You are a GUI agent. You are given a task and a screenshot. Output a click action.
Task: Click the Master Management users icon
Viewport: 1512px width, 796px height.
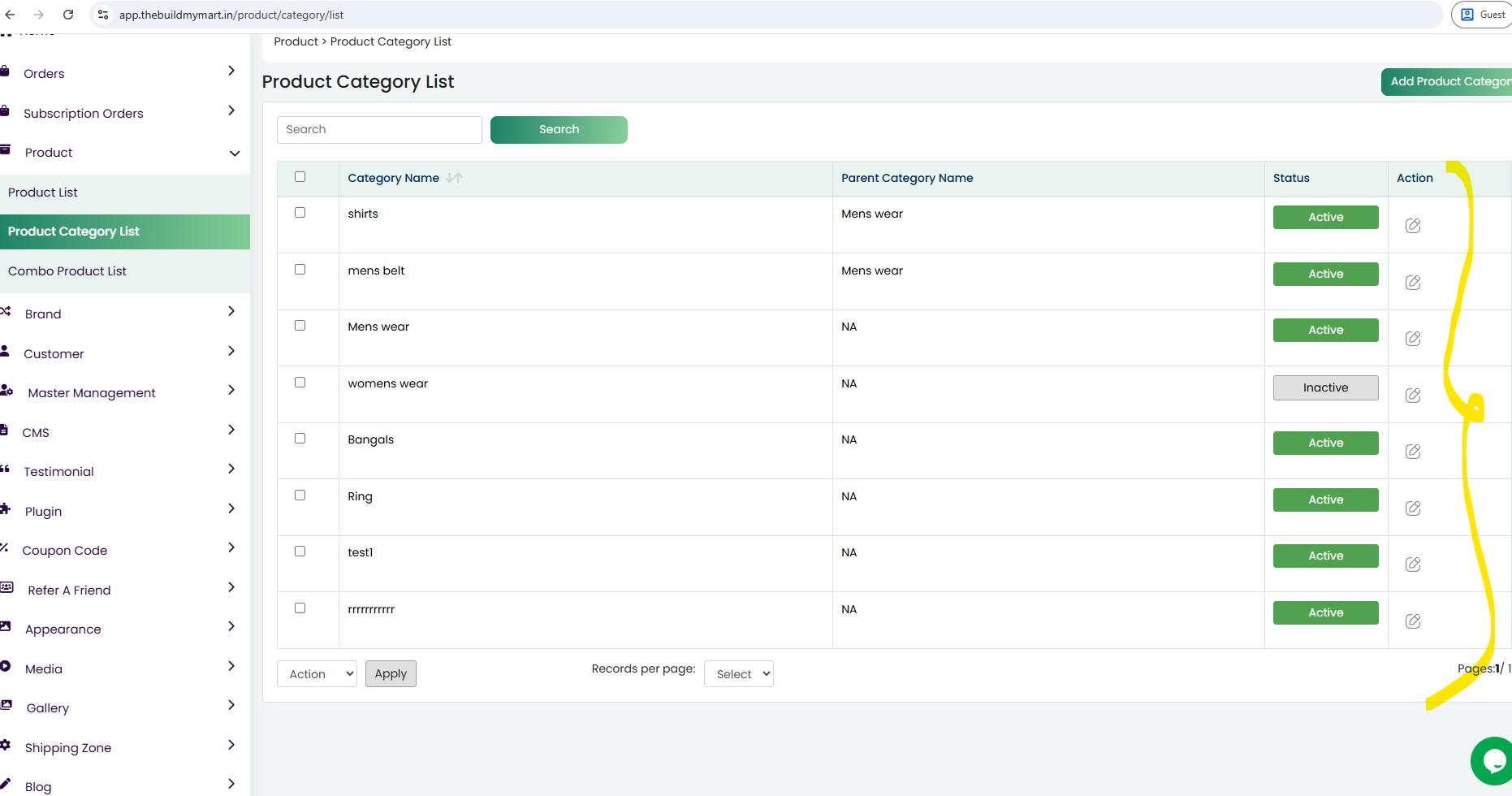[6, 391]
